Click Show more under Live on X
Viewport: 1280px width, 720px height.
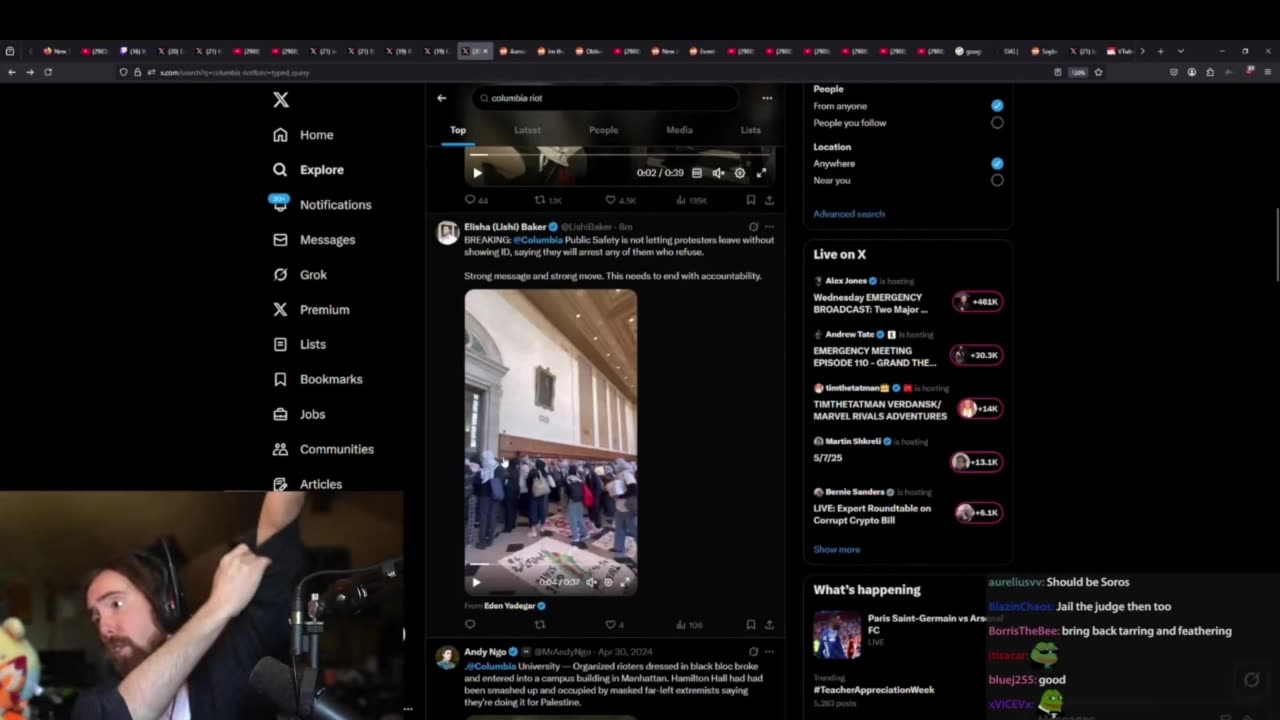(837, 550)
